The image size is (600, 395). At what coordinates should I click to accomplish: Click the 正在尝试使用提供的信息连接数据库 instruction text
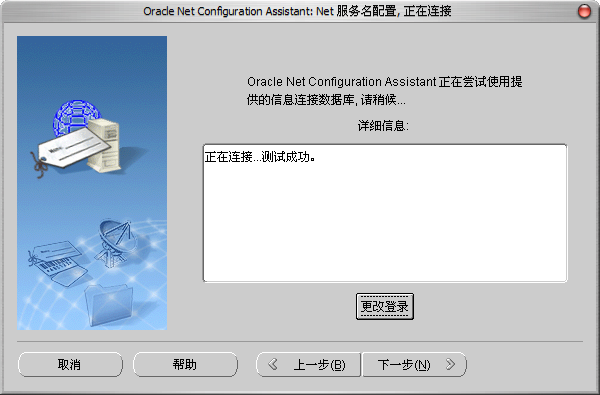point(385,91)
